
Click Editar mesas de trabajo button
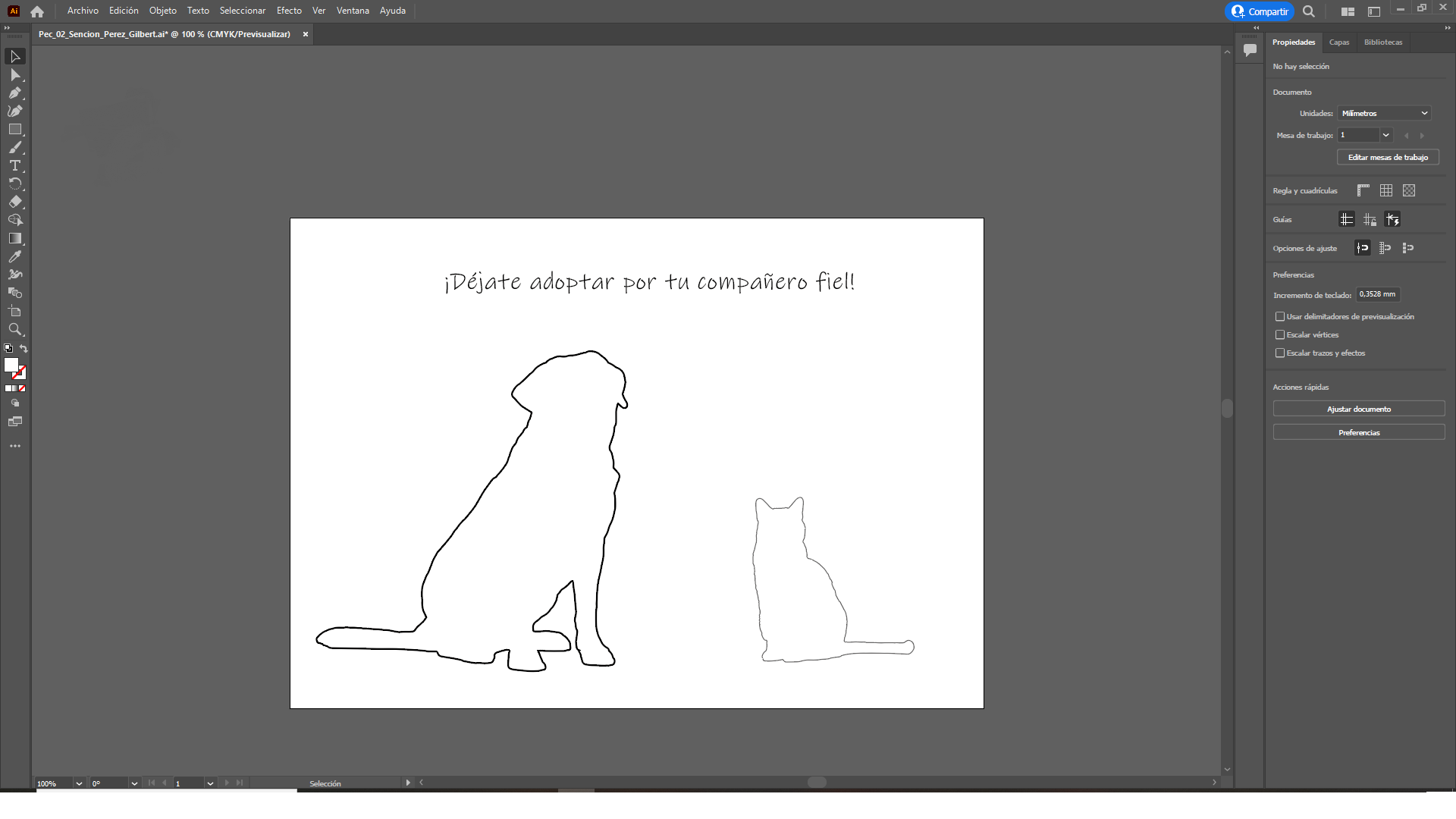tap(1387, 157)
